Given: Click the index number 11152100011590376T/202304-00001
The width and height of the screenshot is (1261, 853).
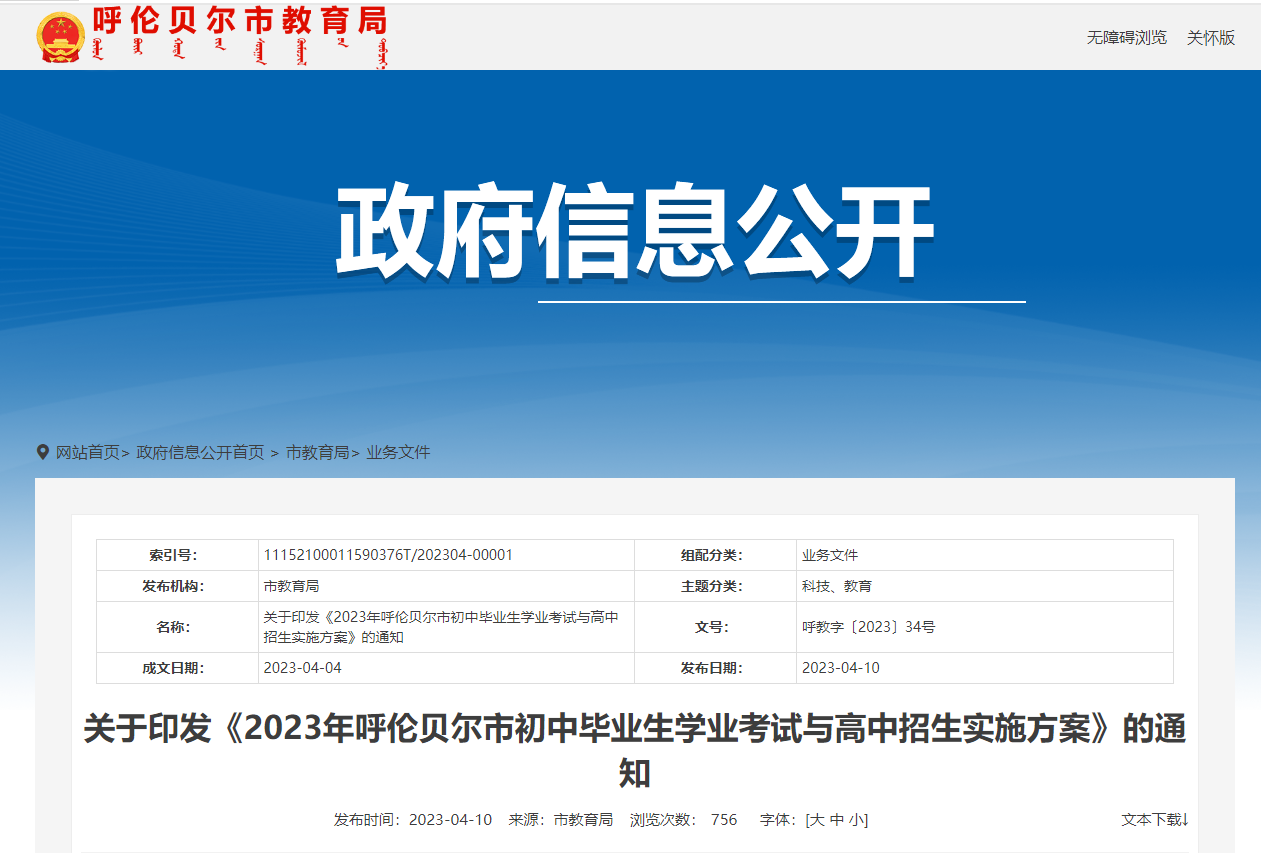Looking at the screenshot, I should click(388, 555).
